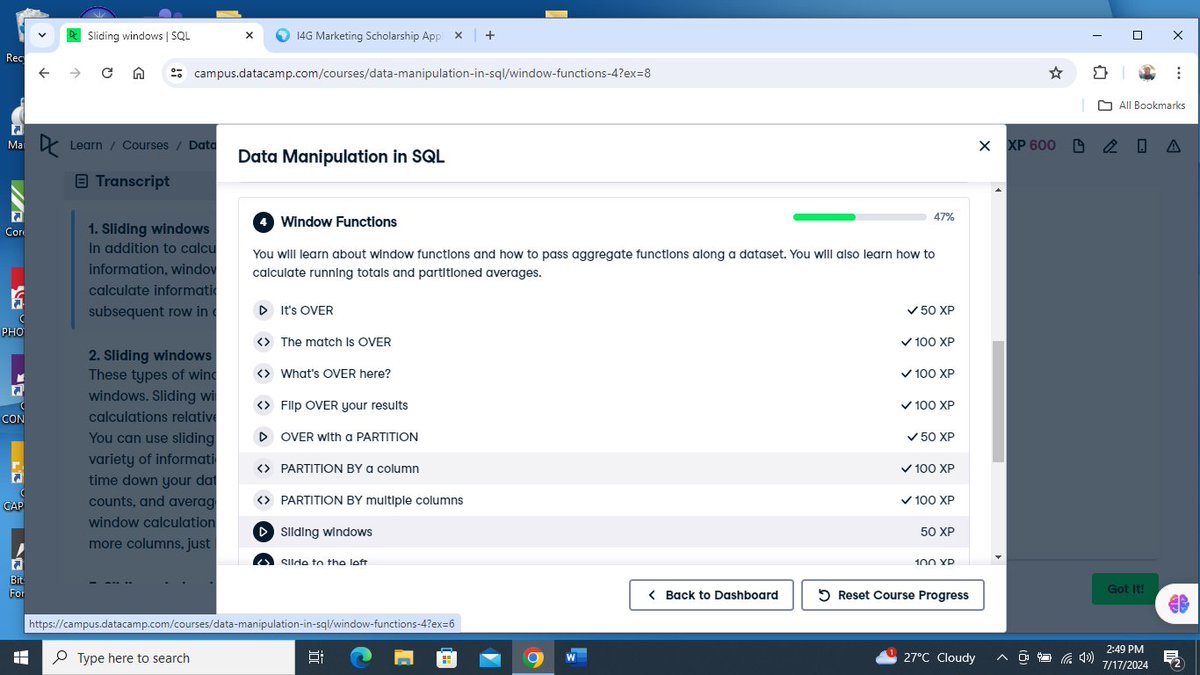Open the lesson Flip OVER your results
Screen dimensions: 1200x675
344,405
